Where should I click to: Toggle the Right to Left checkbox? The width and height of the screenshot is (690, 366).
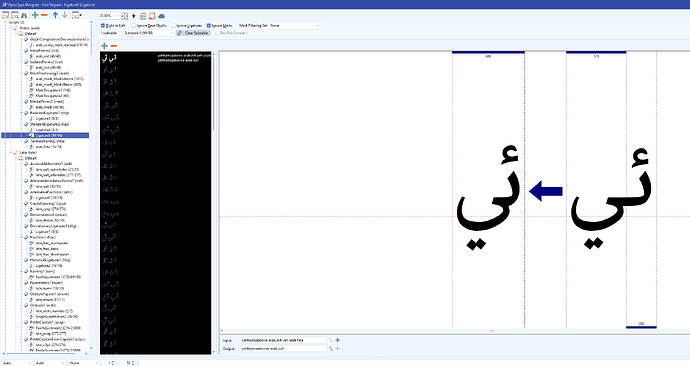(103, 26)
